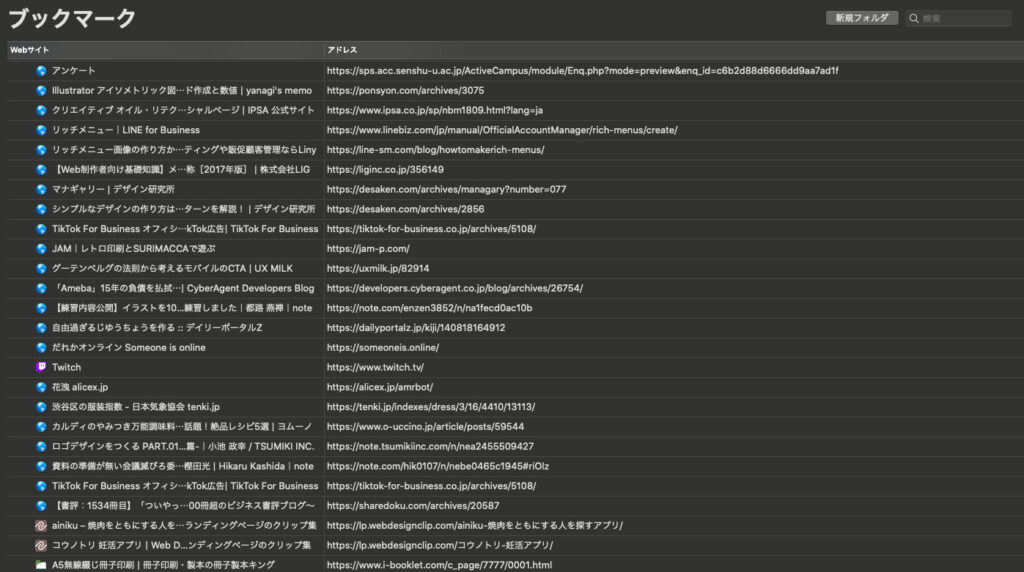This screenshot has height=572, width=1024.
Task: Click address https://dailyportalz.jp/kiji/140818164912
Action: click(416, 328)
